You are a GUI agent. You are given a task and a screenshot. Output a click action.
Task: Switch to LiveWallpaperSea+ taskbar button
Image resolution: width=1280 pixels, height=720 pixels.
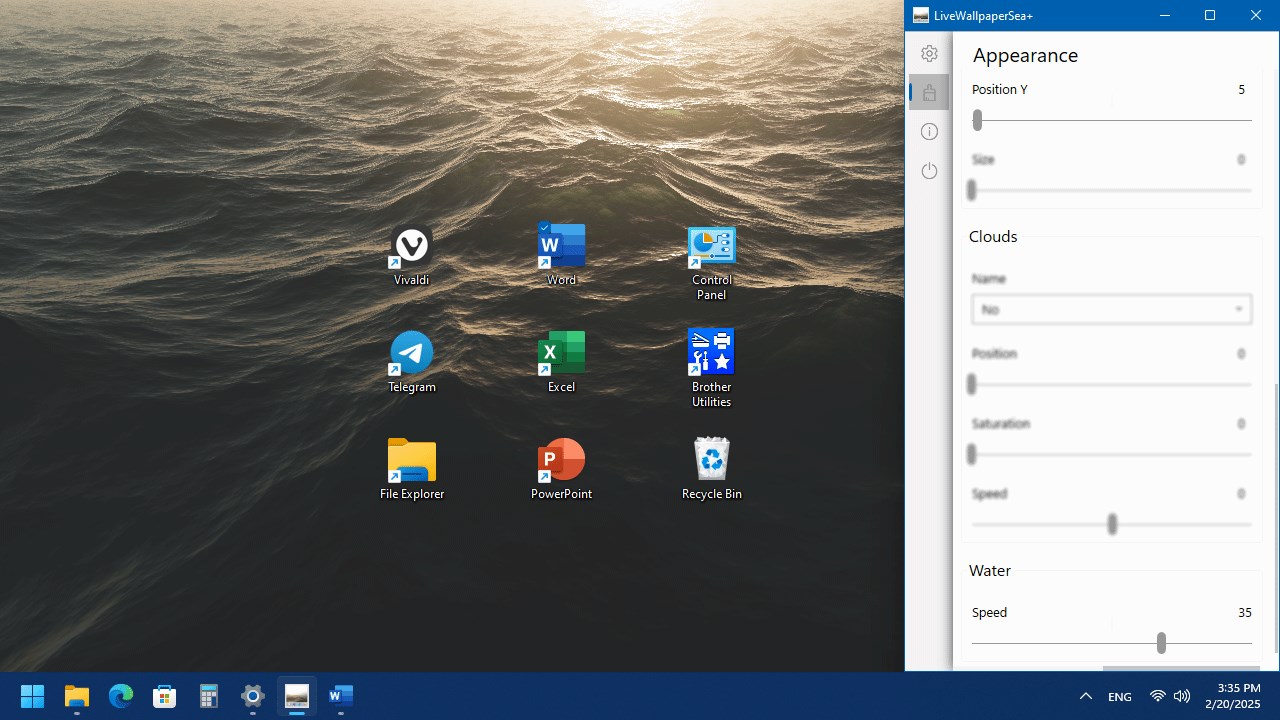297,696
